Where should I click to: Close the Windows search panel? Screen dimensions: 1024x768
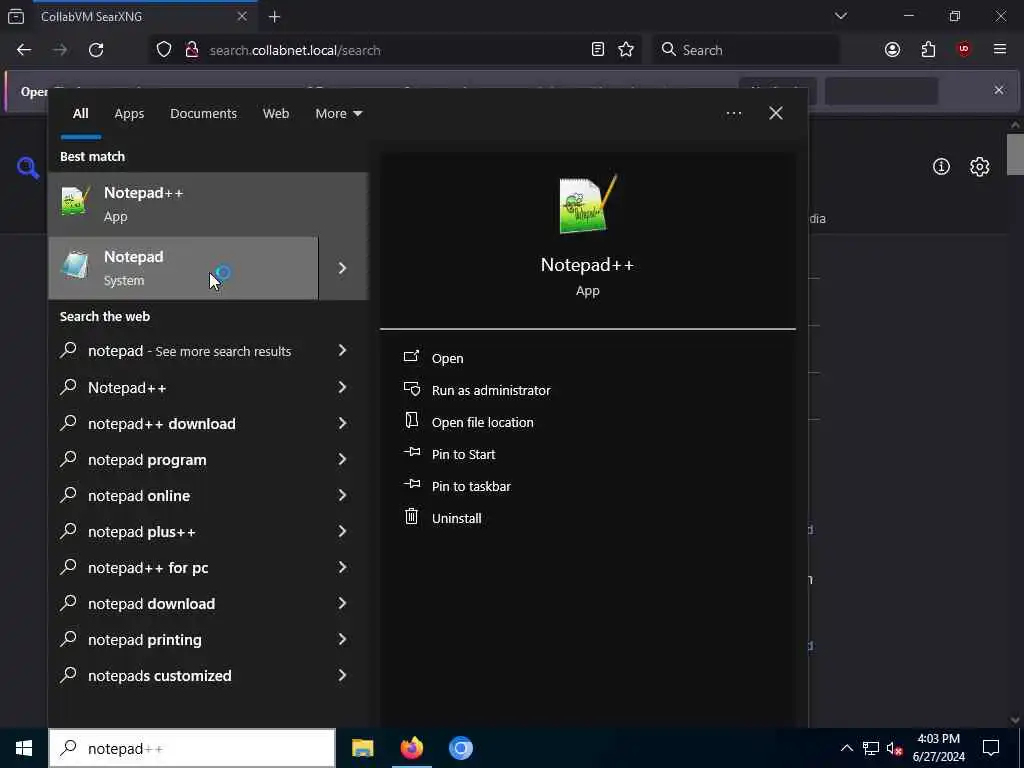tap(776, 113)
